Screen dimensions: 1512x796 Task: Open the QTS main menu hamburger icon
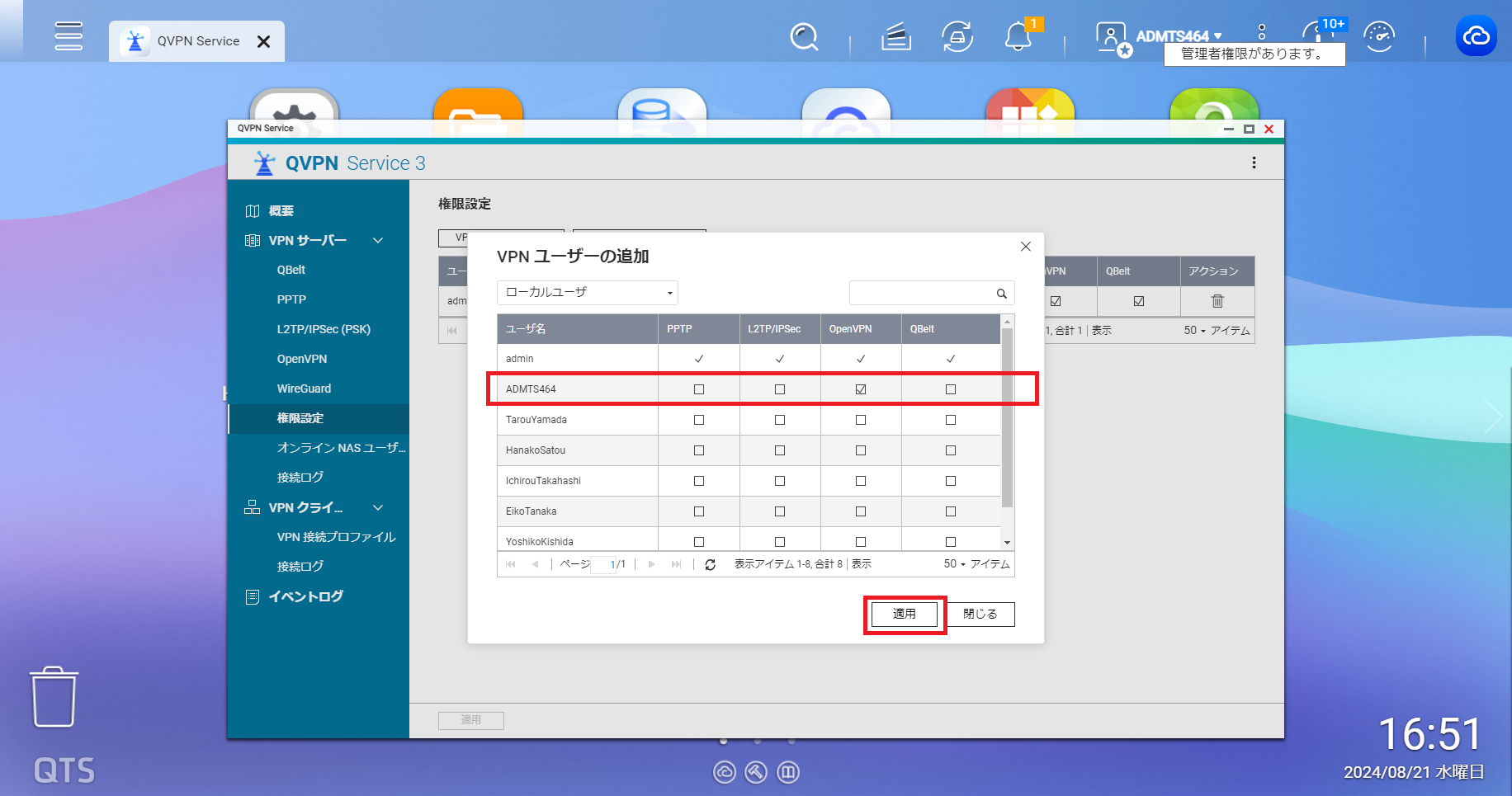tap(69, 36)
